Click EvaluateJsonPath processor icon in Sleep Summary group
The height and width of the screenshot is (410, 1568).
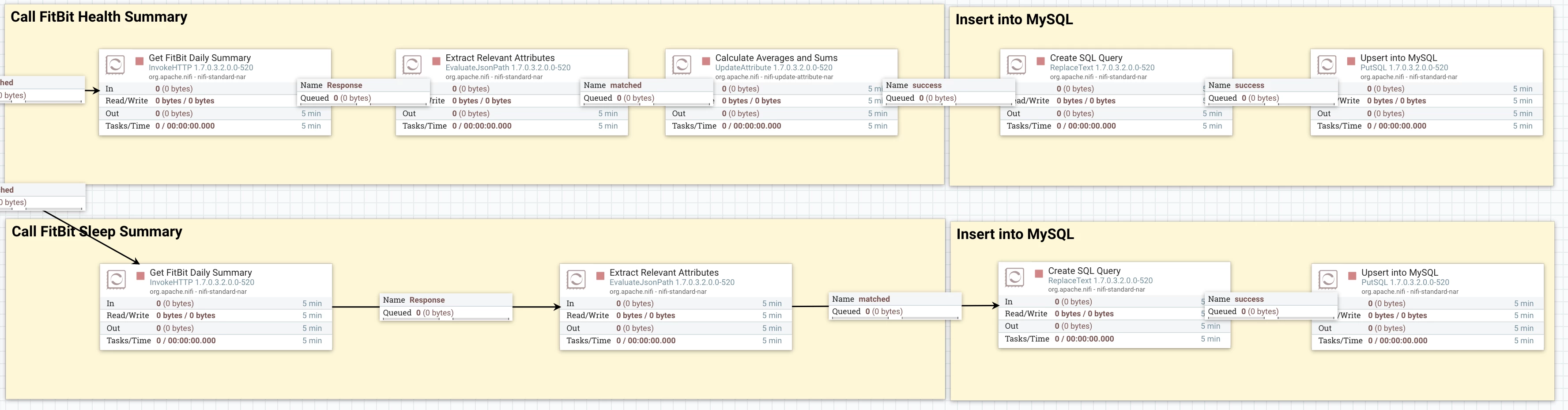[577, 280]
